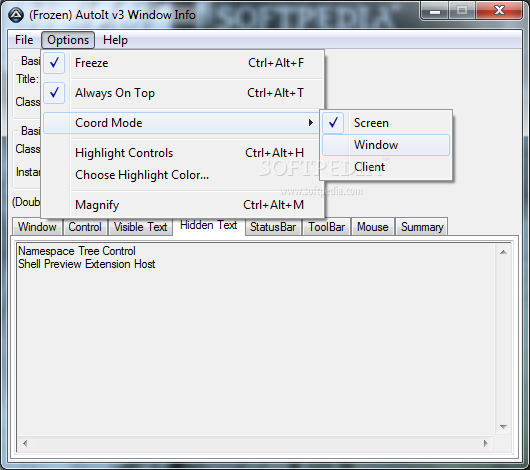Choose Highlight Controls menu entry
The height and width of the screenshot is (470, 530).
click(183, 153)
